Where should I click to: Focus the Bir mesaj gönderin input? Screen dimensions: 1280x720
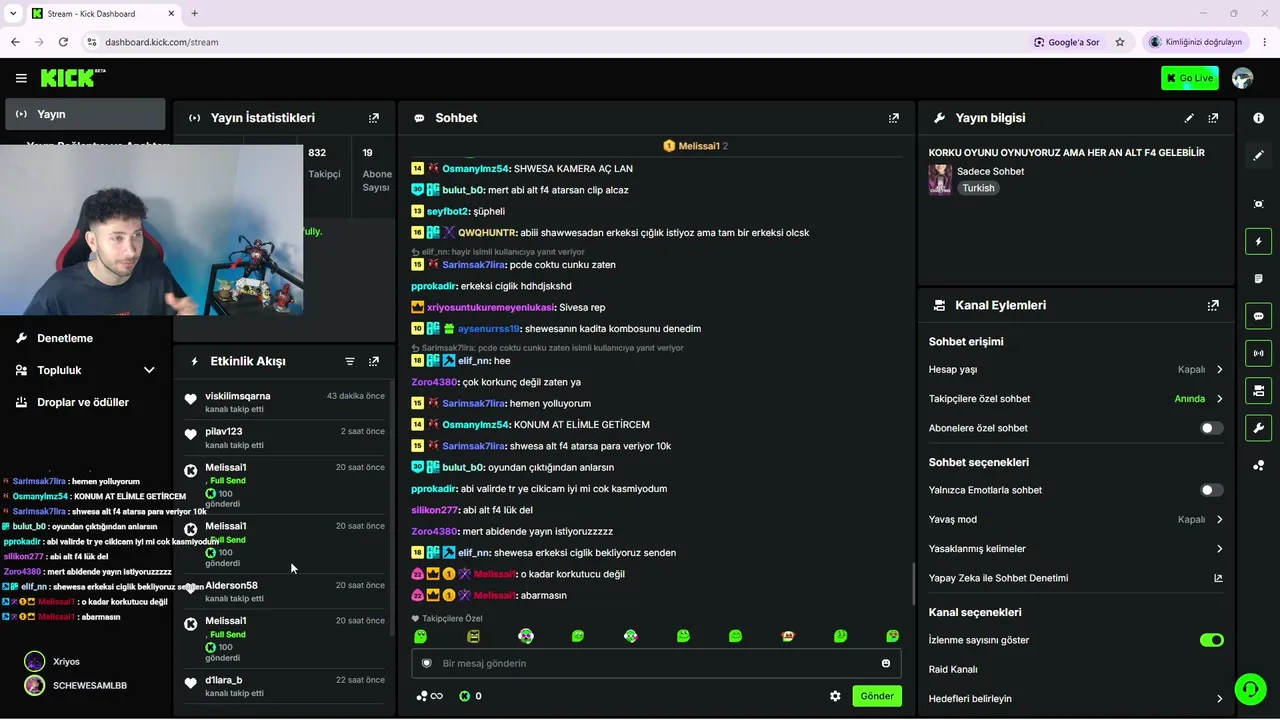pyautogui.click(x=657, y=663)
